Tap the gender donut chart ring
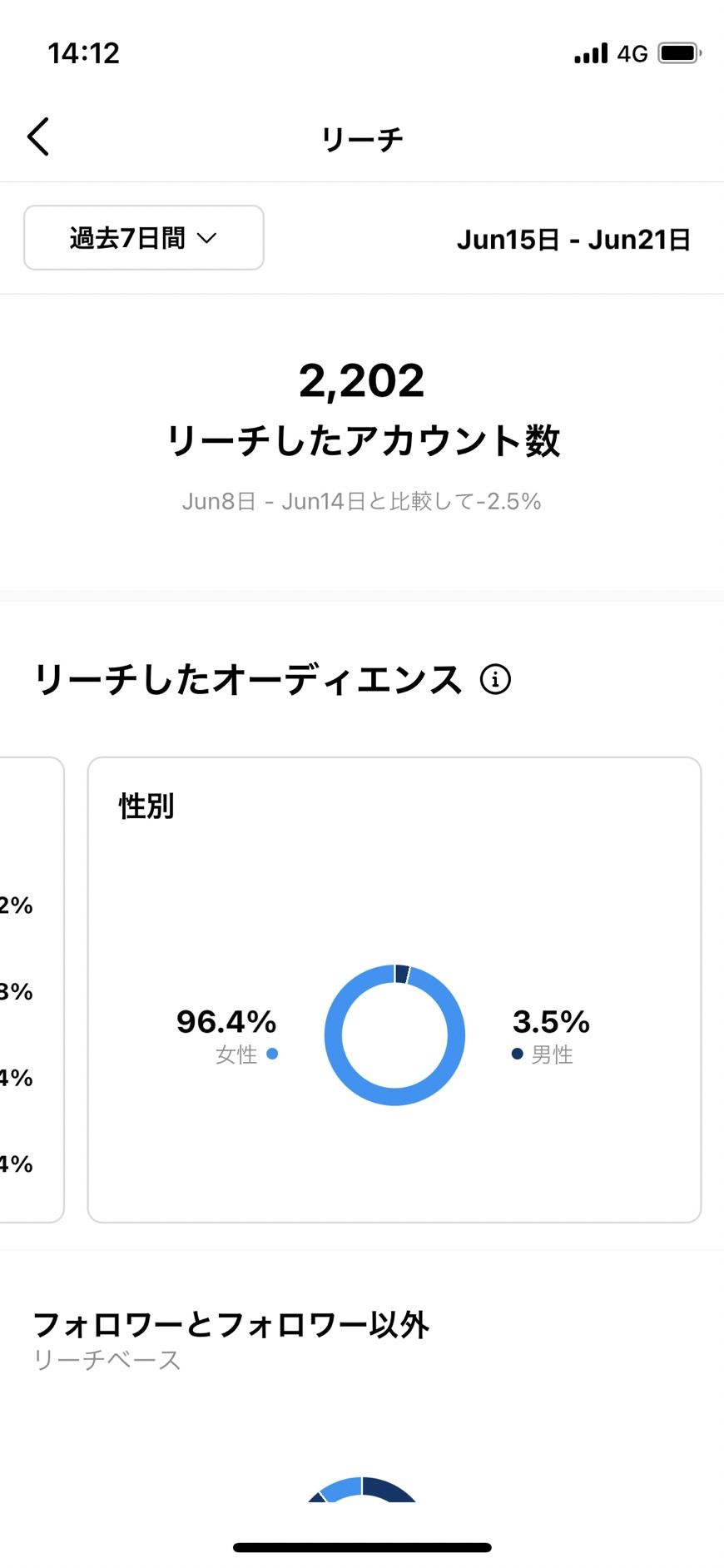Screen dimensions: 724x1568 point(394,1035)
